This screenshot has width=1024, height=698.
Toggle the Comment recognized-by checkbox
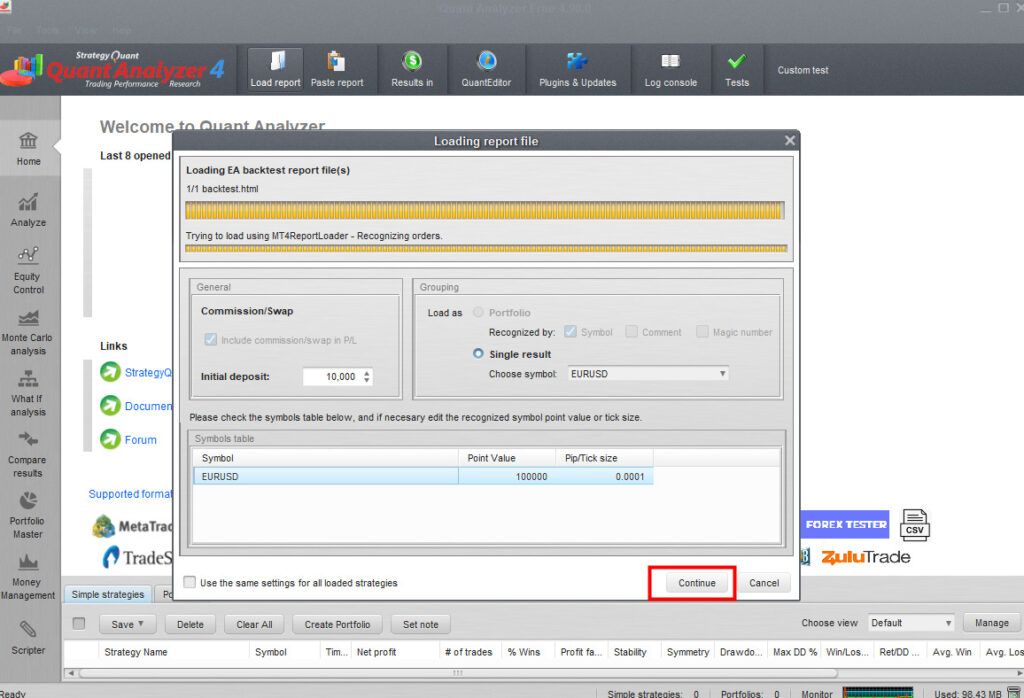[632, 332]
